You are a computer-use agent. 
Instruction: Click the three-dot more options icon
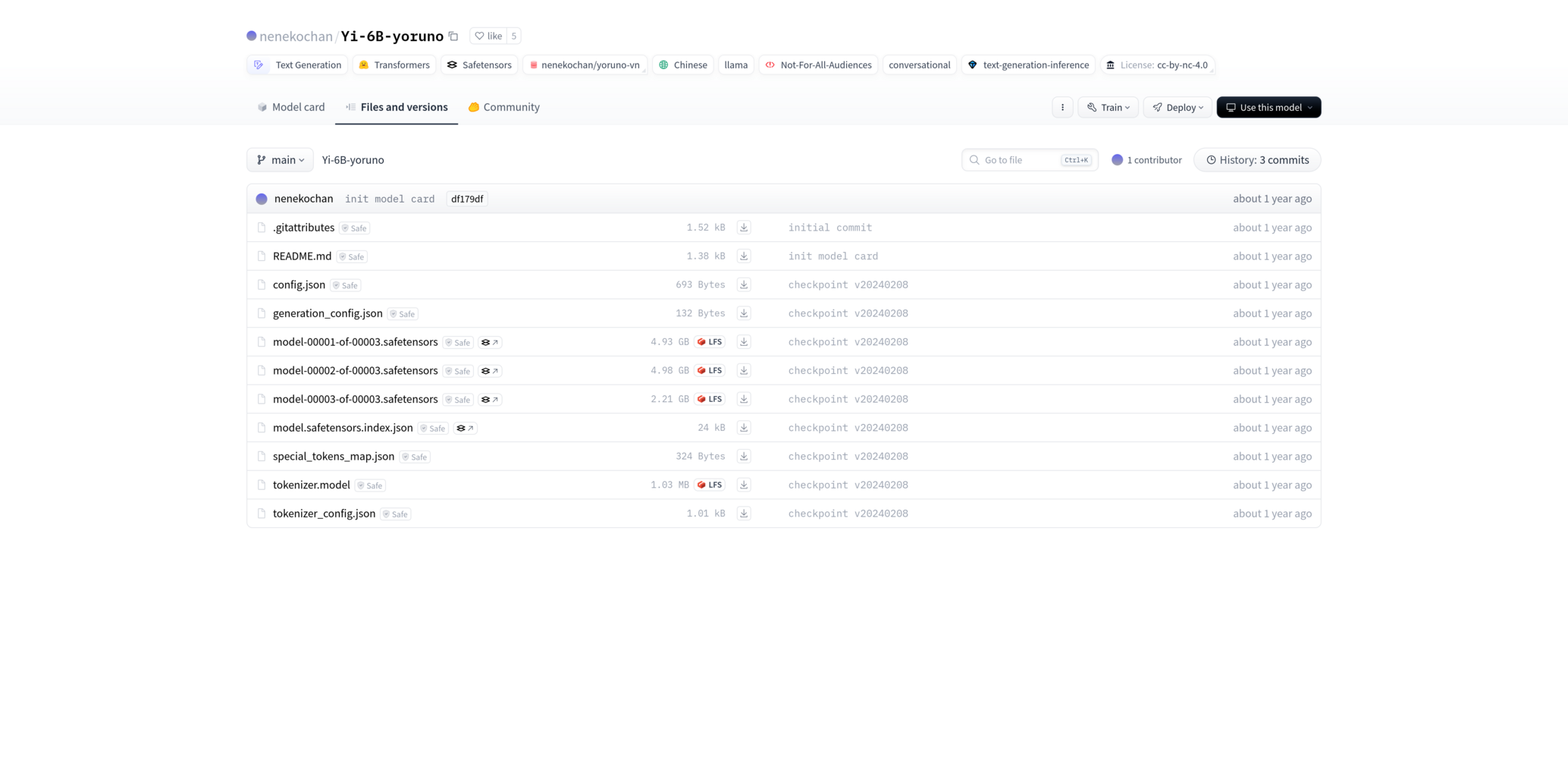point(1062,108)
